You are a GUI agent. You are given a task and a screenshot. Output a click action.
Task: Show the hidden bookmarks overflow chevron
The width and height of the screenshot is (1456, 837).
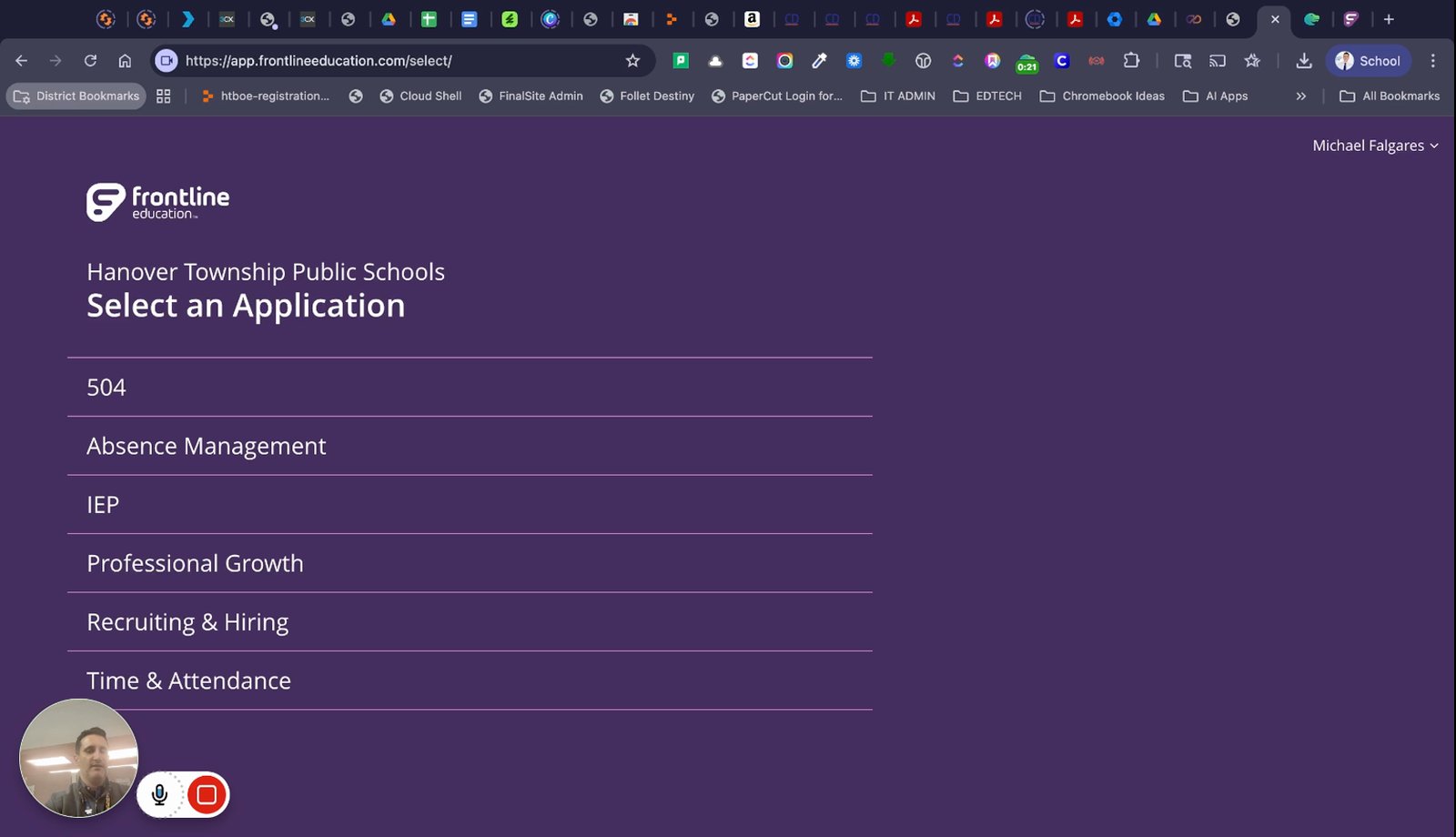click(1300, 96)
